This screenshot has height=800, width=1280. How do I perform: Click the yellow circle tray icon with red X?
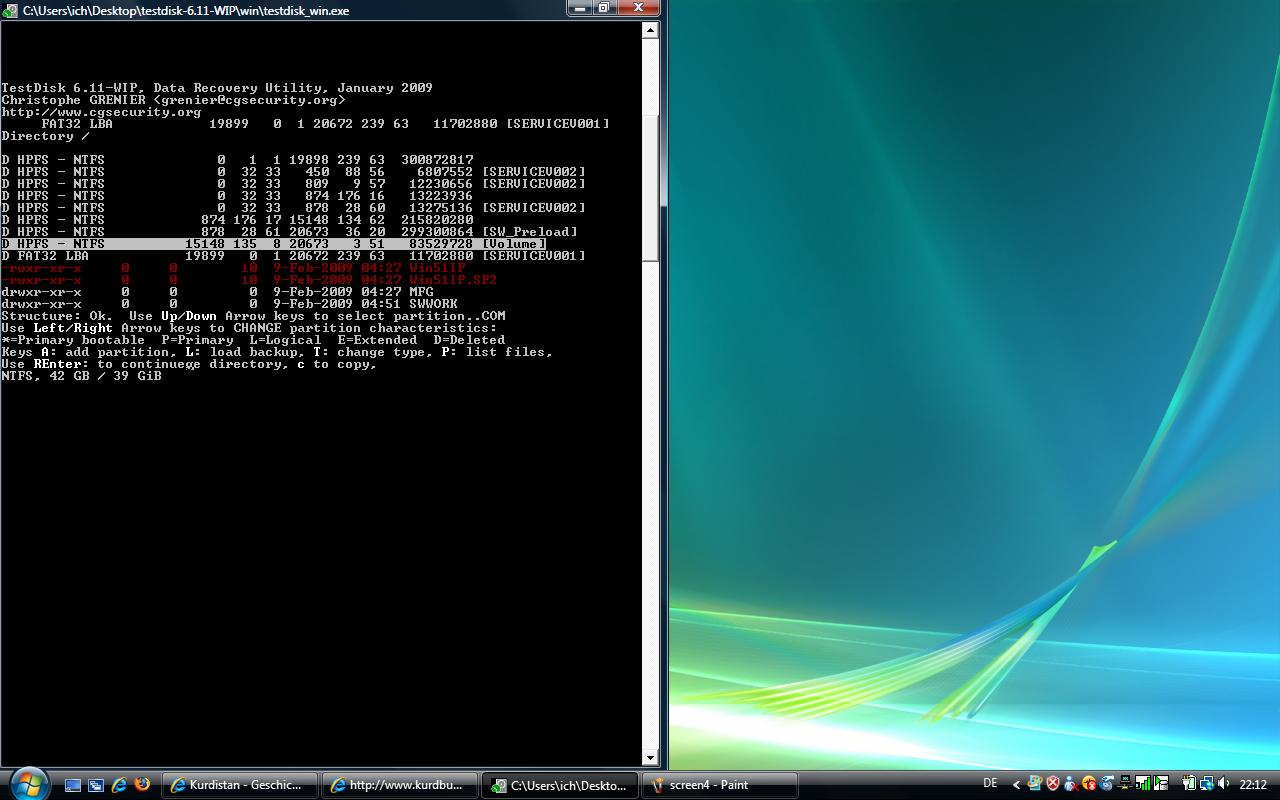click(x=1089, y=783)
